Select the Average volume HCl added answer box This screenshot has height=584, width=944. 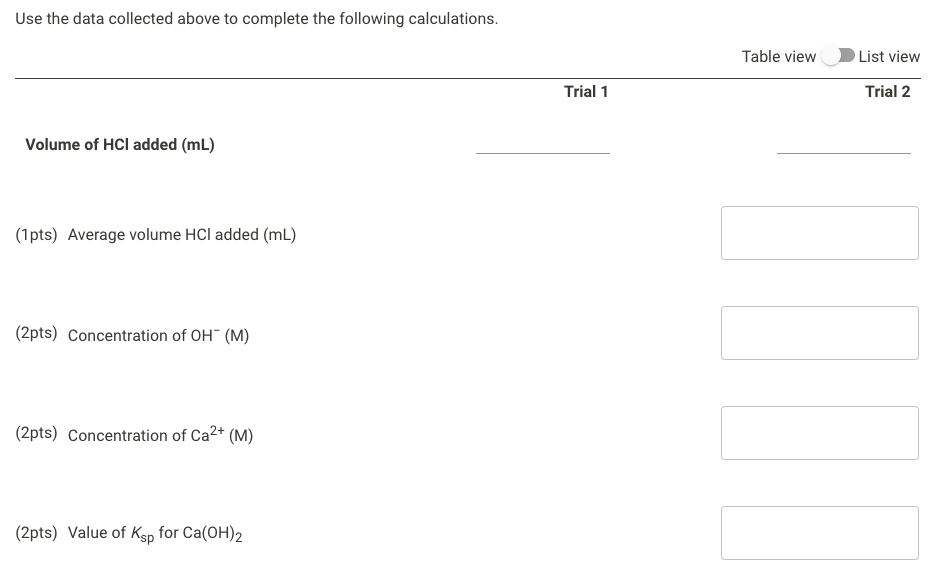click(819, 232)
